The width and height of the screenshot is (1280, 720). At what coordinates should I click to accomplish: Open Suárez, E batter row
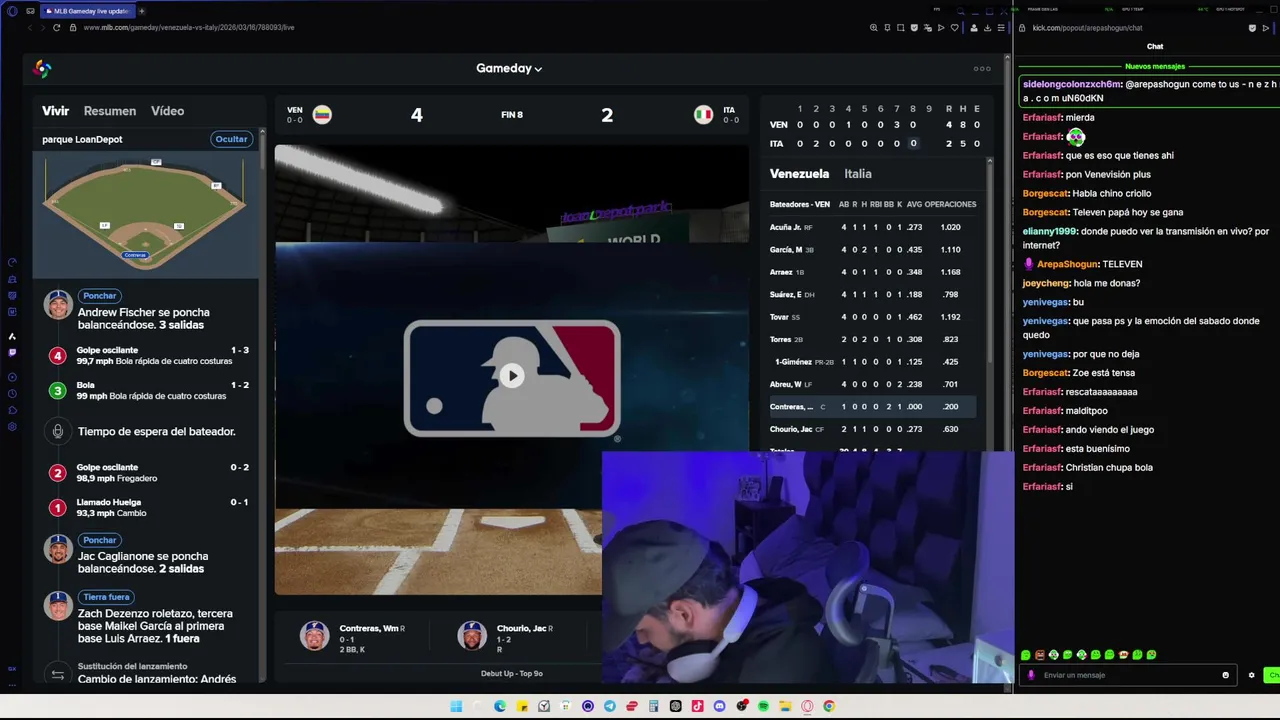click(x=872, y=294)
